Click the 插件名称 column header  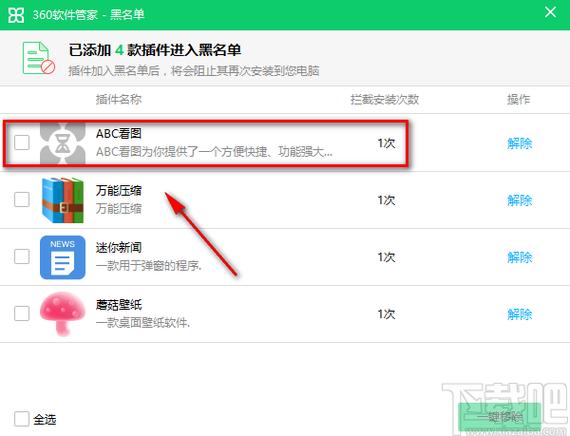pos(119,99)
